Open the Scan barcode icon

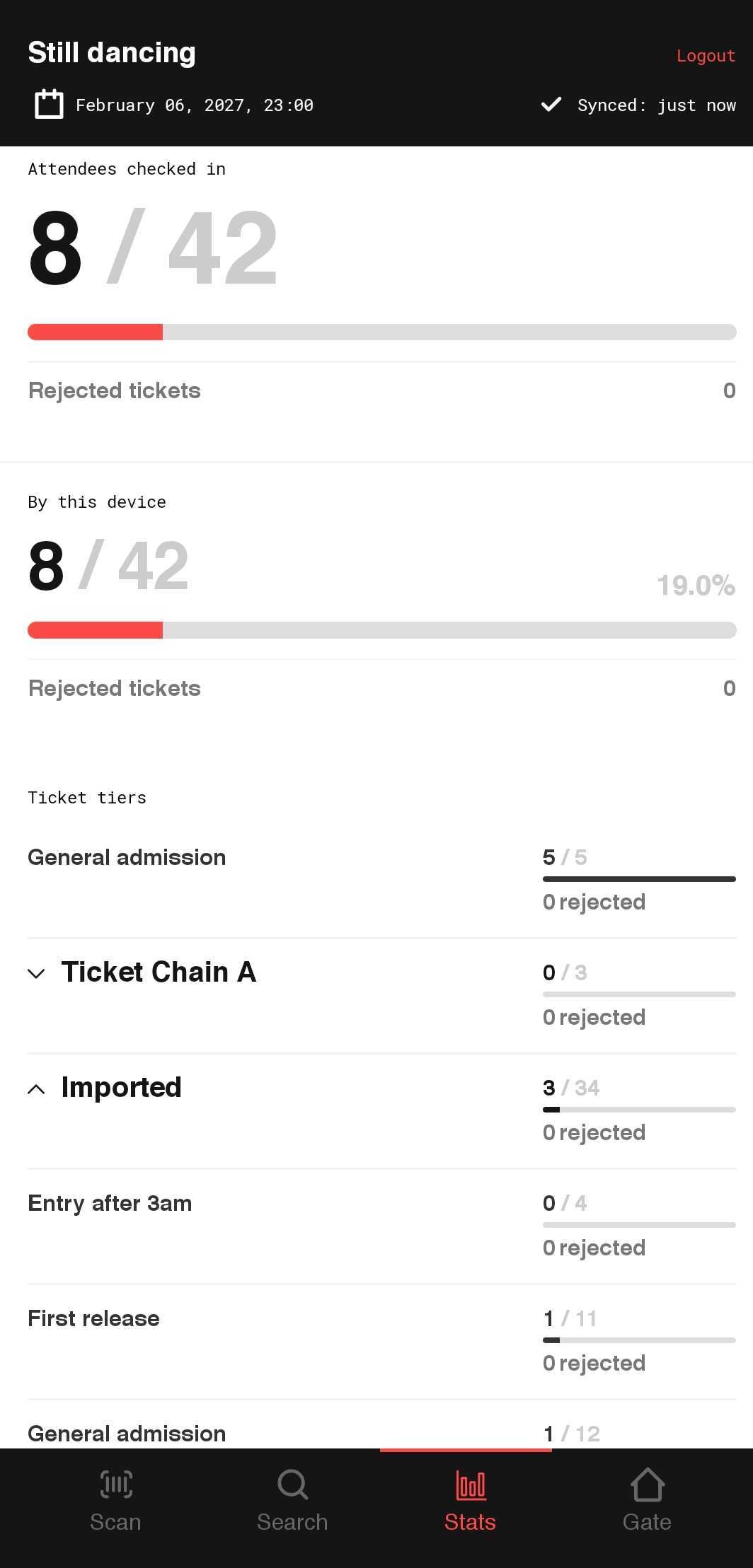(x=115, y=1485)
